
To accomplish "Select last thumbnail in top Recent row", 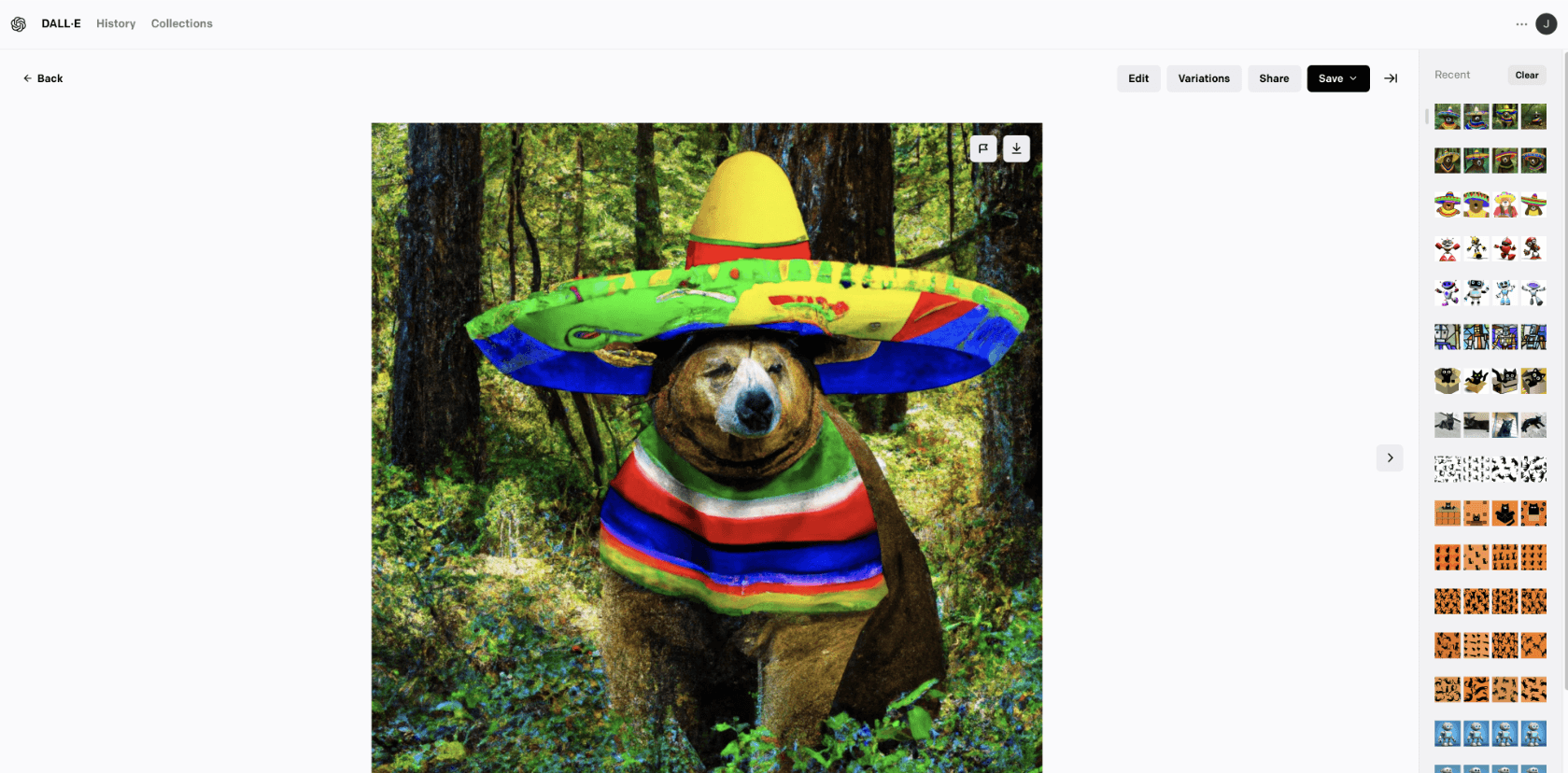I will (x=1533, y=117).
